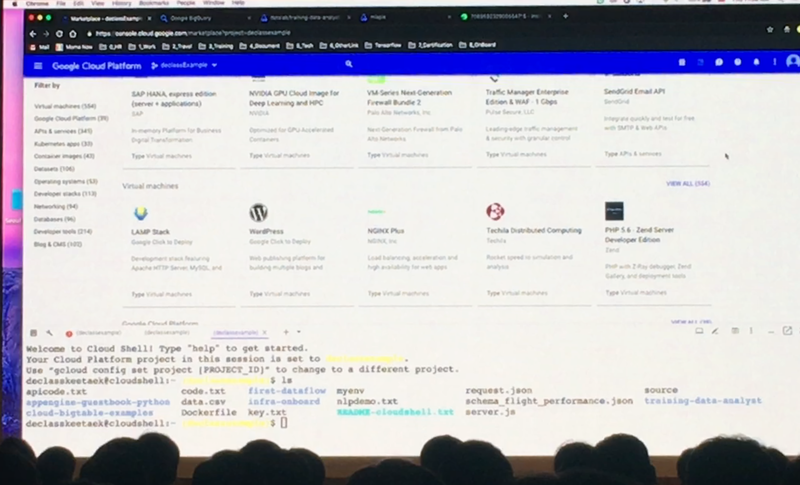800x485 pixels.
Task: Switch to the second Cloud Shell session tab
Action: [166, 333]
